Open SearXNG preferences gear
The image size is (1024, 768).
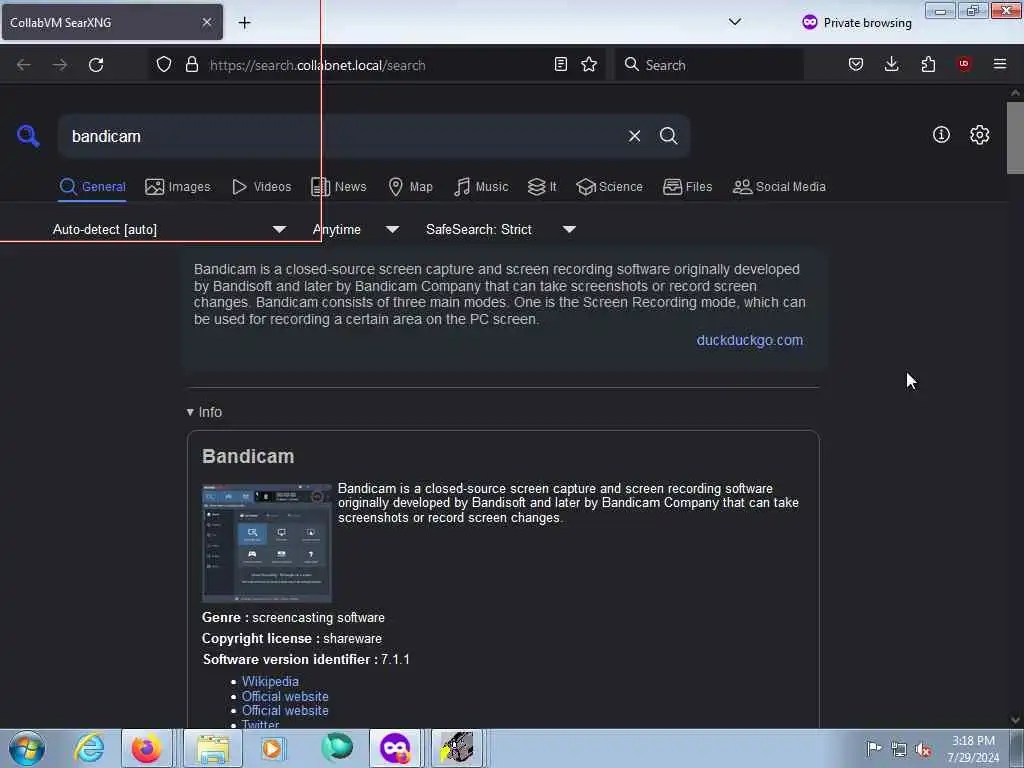click(x=979, y=135)
